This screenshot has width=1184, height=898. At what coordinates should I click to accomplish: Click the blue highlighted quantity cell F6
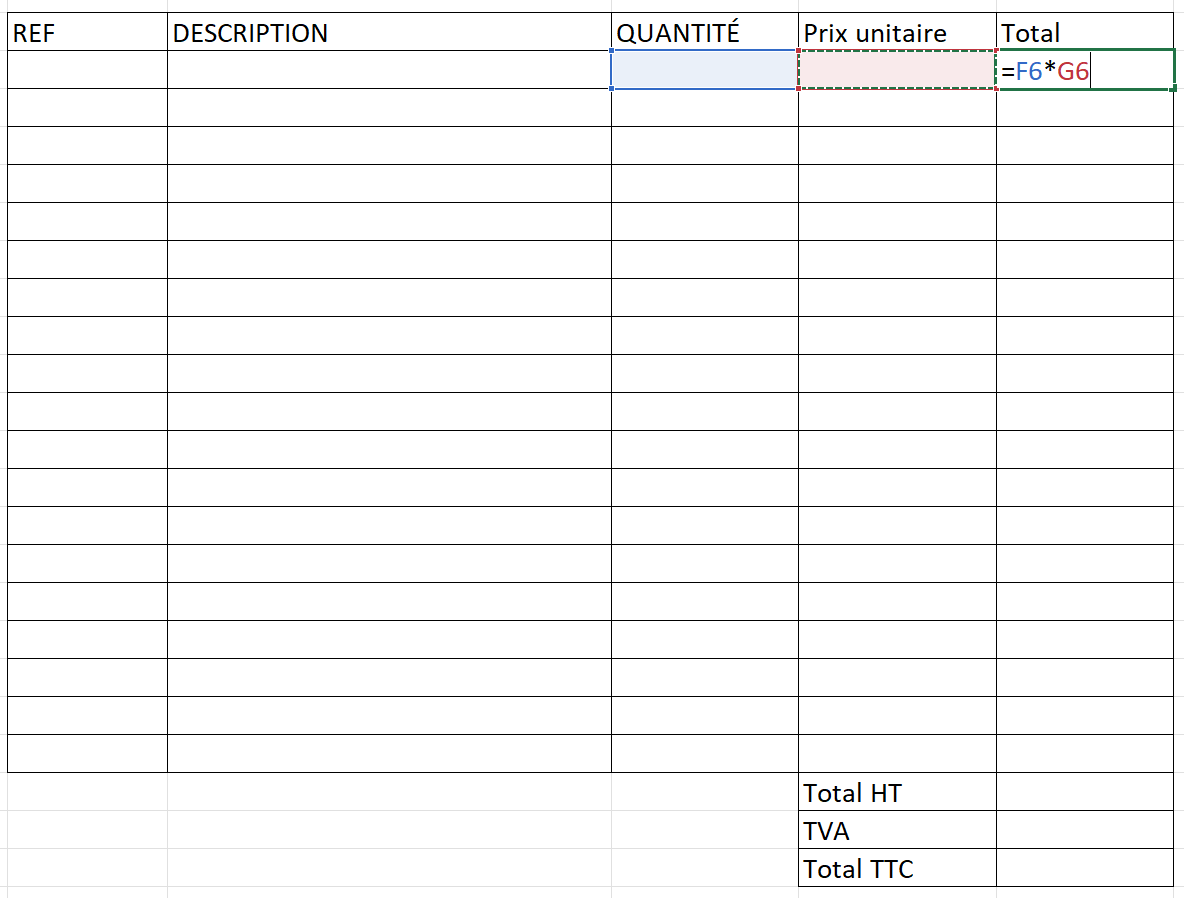click(704, 70)
